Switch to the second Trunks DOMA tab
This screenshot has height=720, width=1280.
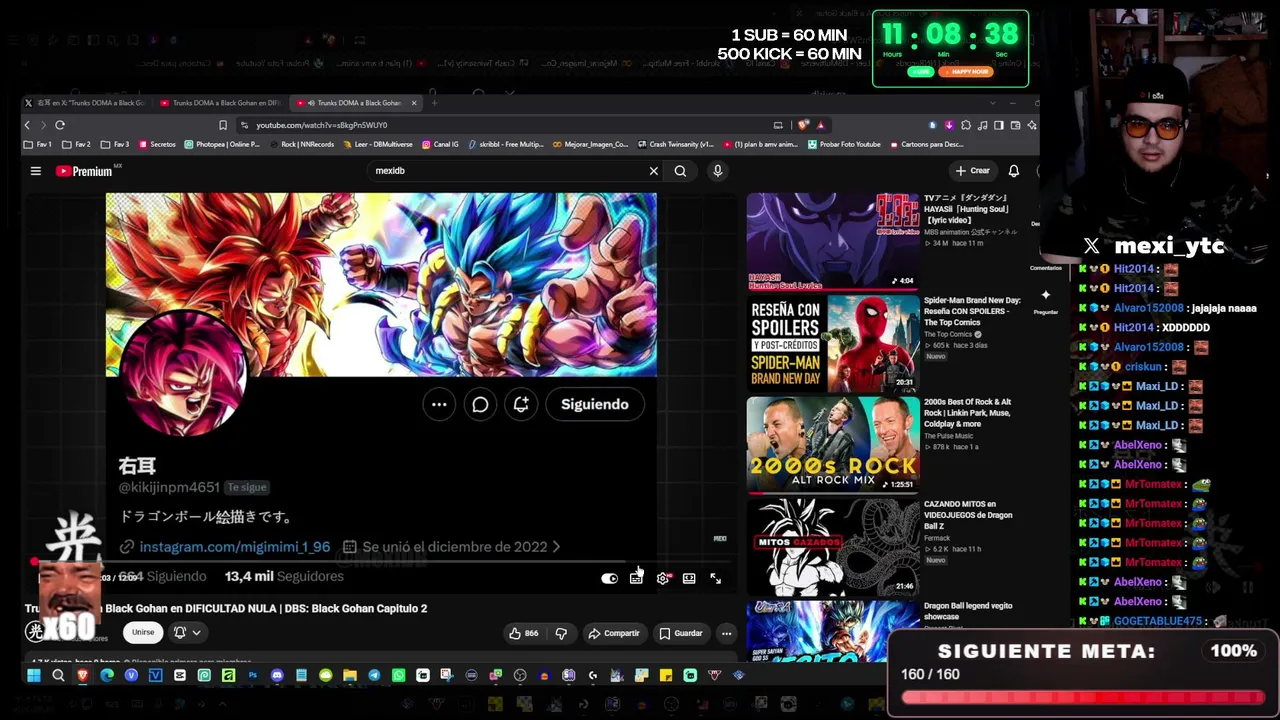coord(223,103)
